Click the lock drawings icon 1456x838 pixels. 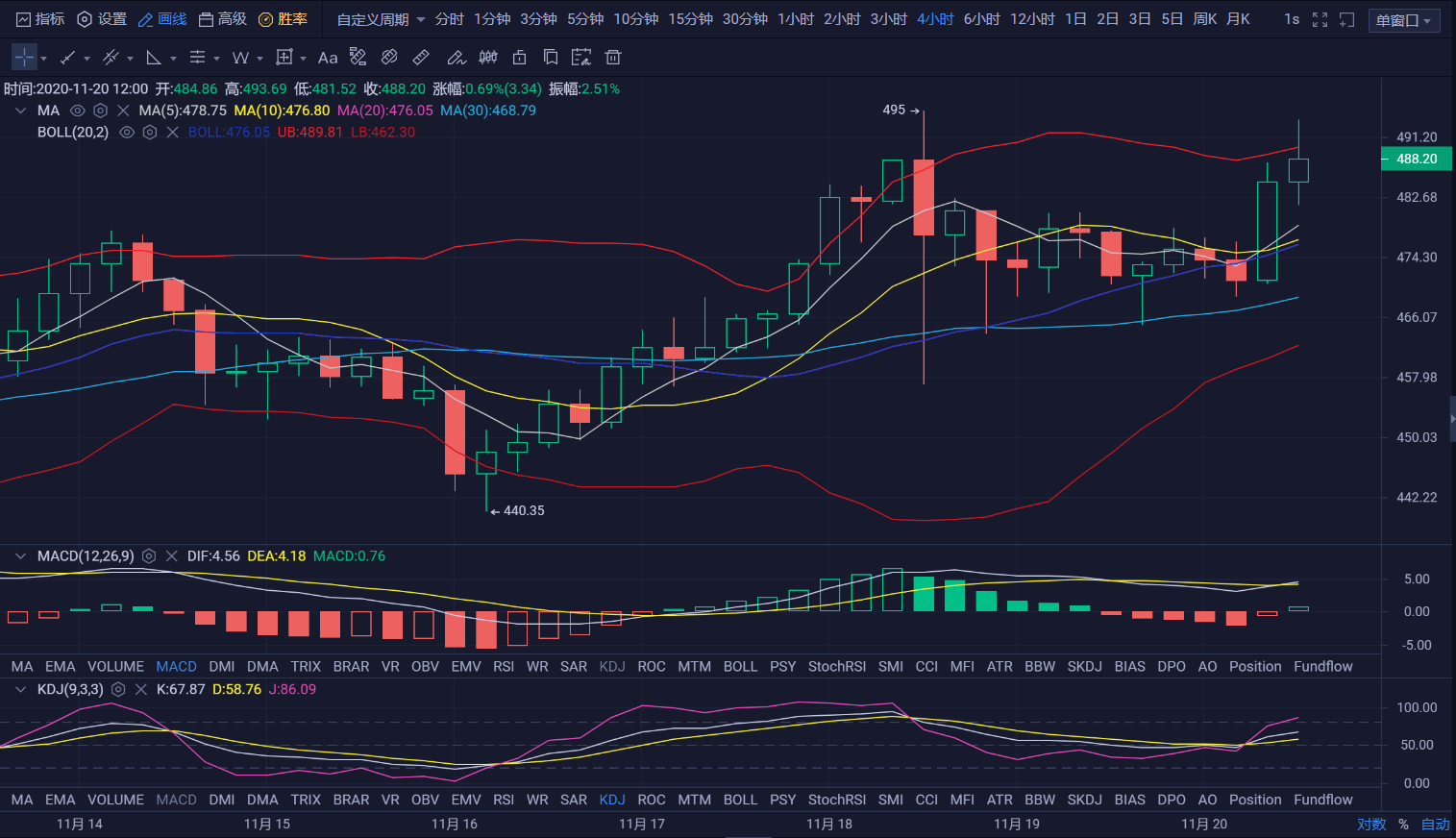[x=520, y=58]
